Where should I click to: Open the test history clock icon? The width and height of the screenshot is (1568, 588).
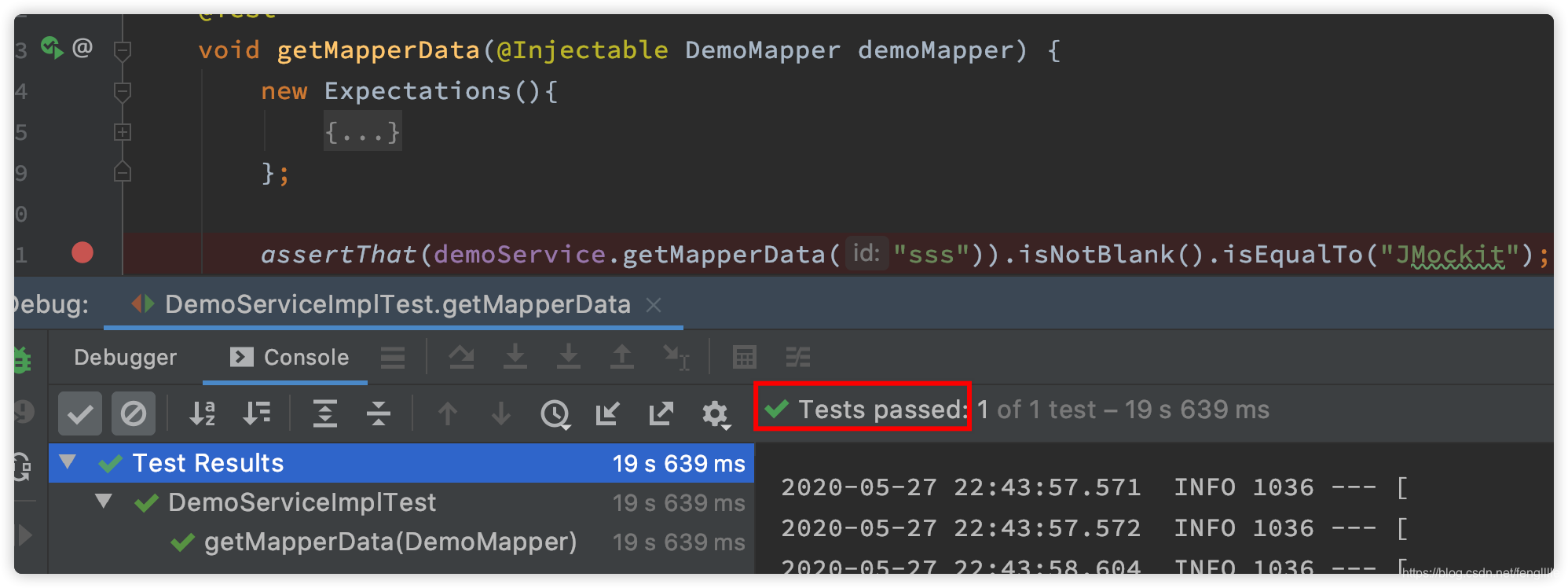(555, 413)
